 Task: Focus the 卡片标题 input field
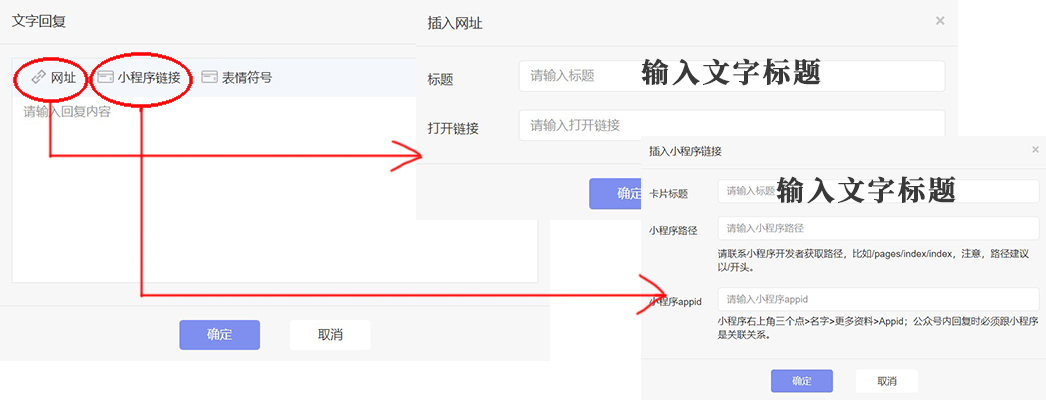click(x=879, y=191)
